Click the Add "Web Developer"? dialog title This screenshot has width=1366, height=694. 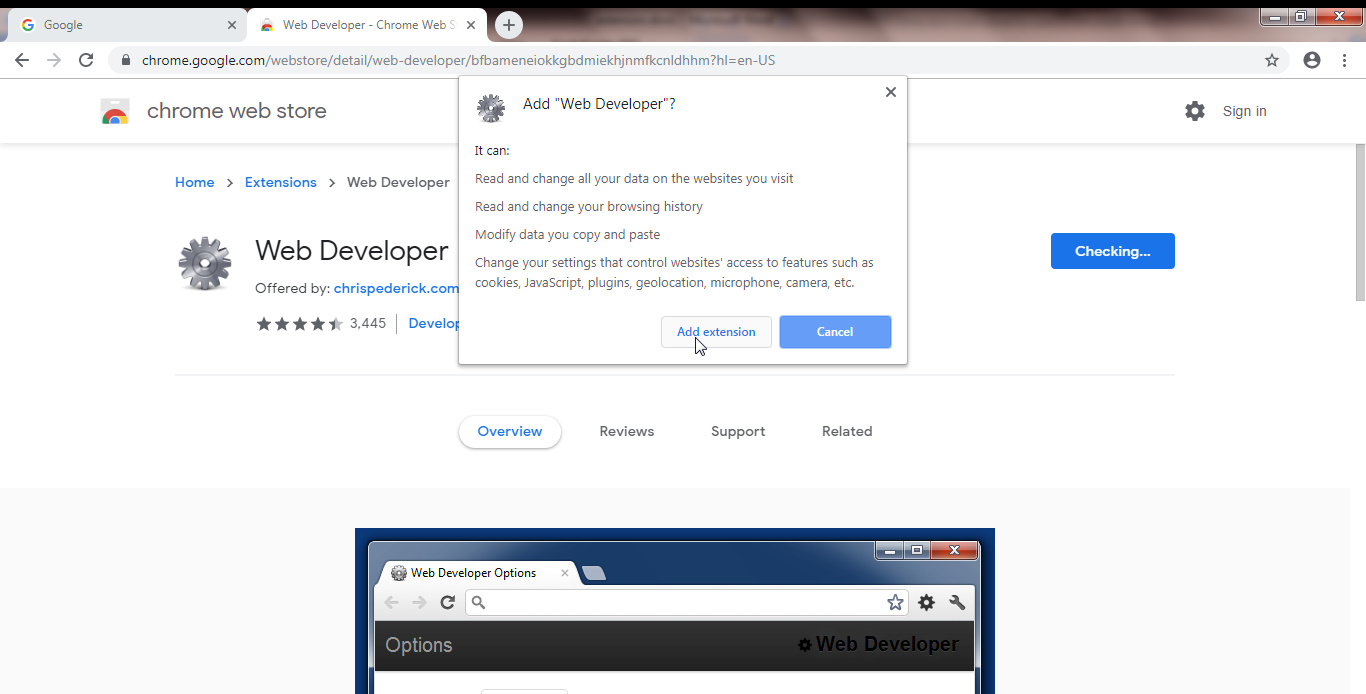coord(599,104)
